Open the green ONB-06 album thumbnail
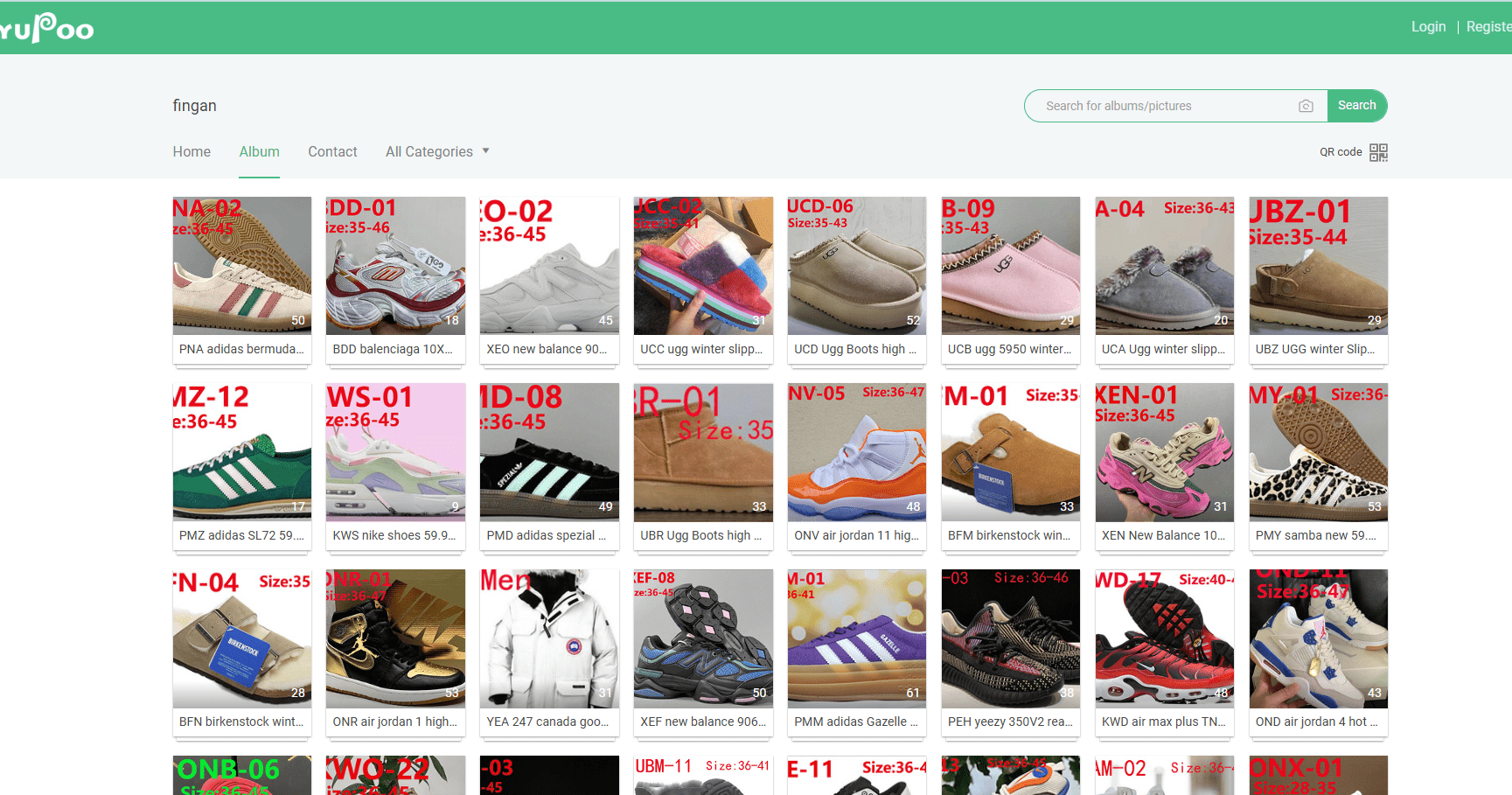 242,775
